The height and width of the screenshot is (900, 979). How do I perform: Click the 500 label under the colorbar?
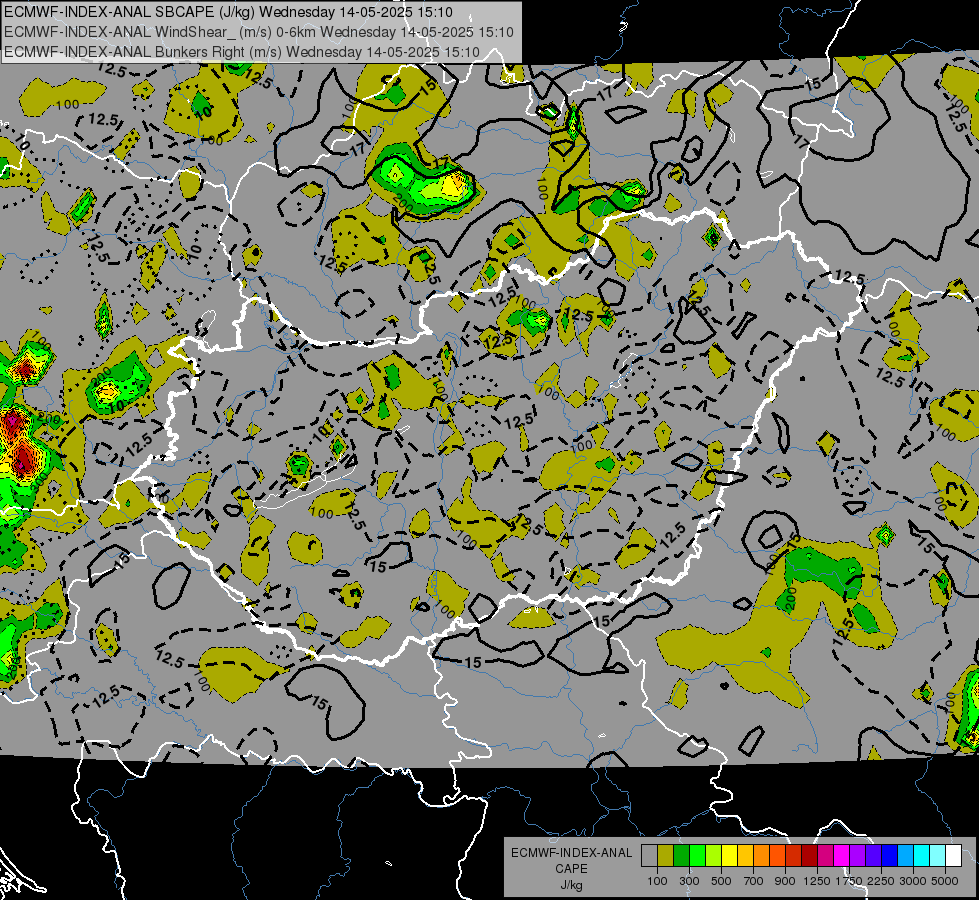[722, 881]
